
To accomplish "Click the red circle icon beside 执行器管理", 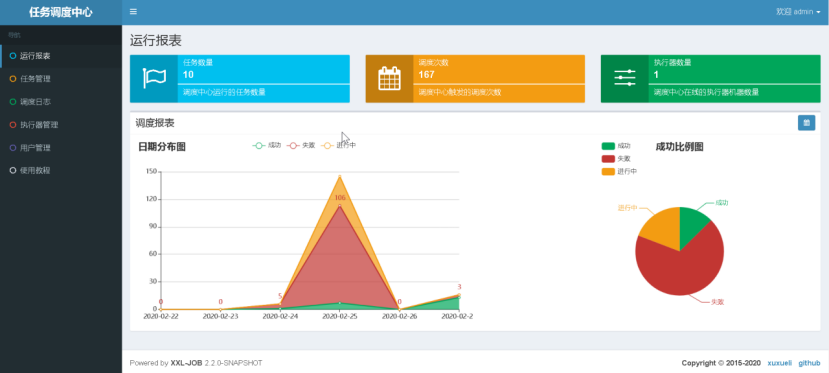I will pos(13,125).
